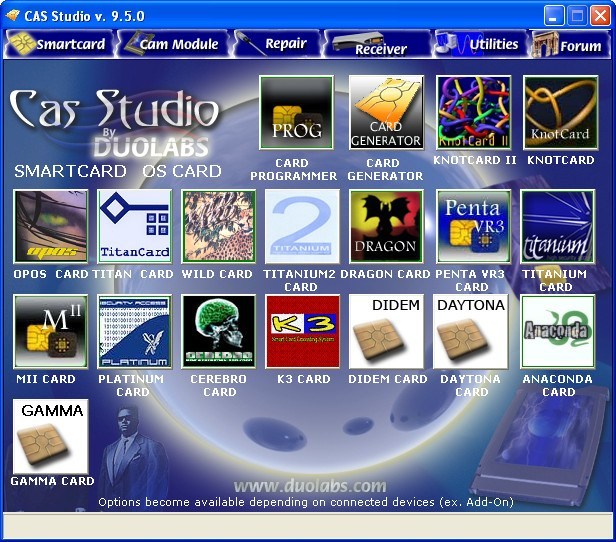Choose the TitanCard icon

(x=134, y=226)
